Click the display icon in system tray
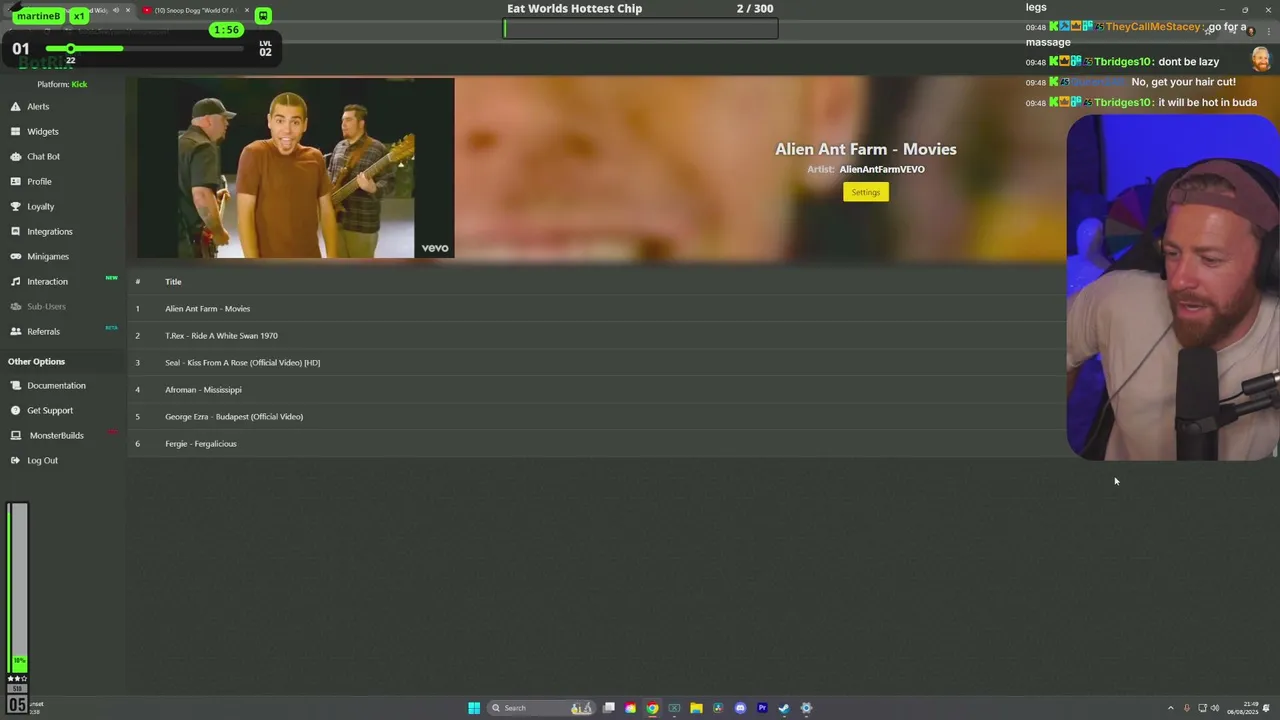Screen dimensions: 1280x720 (1202, 708)
